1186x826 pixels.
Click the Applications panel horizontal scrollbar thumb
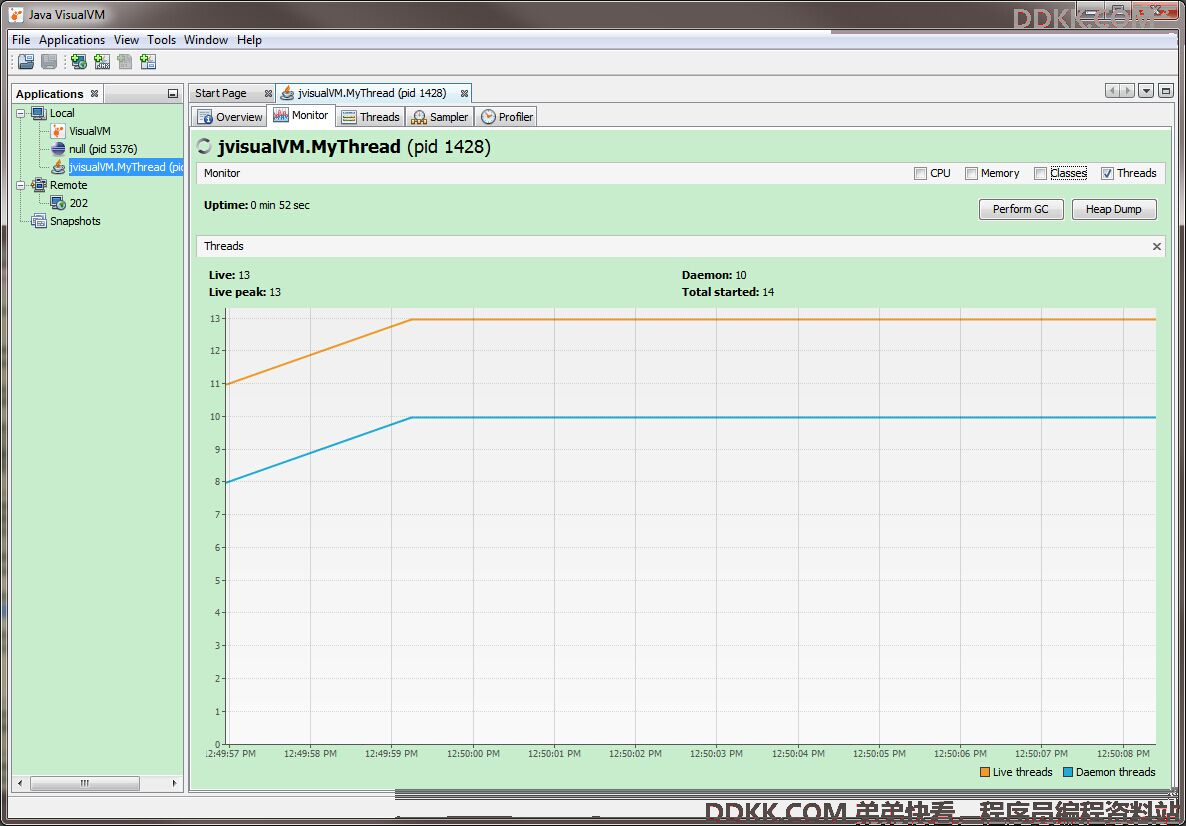click(85, 784)
